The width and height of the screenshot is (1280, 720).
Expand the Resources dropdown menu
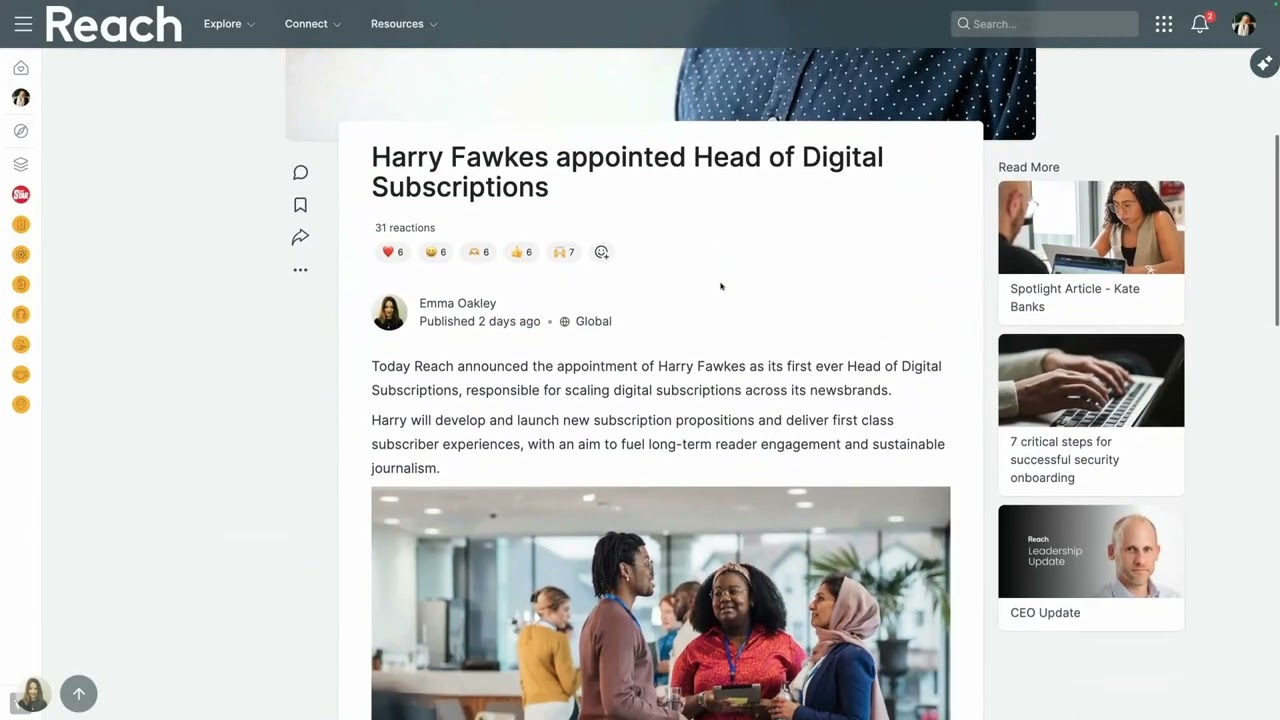(404, 24)
